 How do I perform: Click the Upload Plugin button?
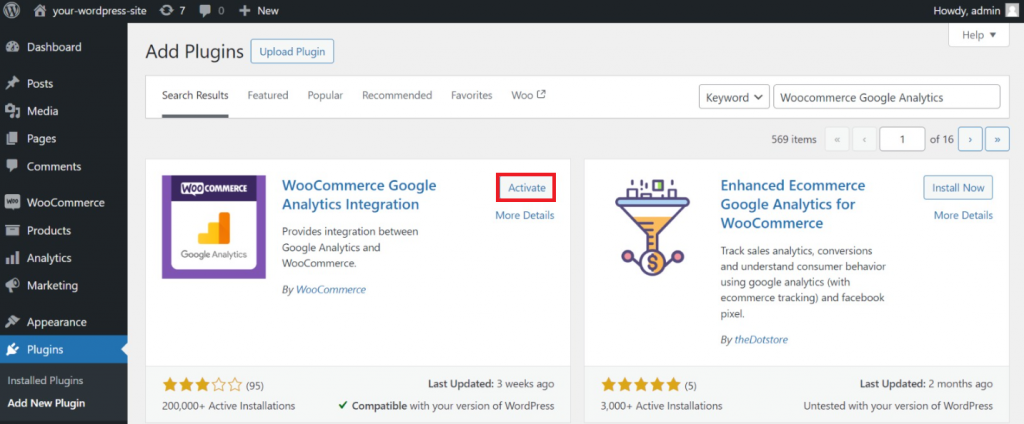[292, 51]
